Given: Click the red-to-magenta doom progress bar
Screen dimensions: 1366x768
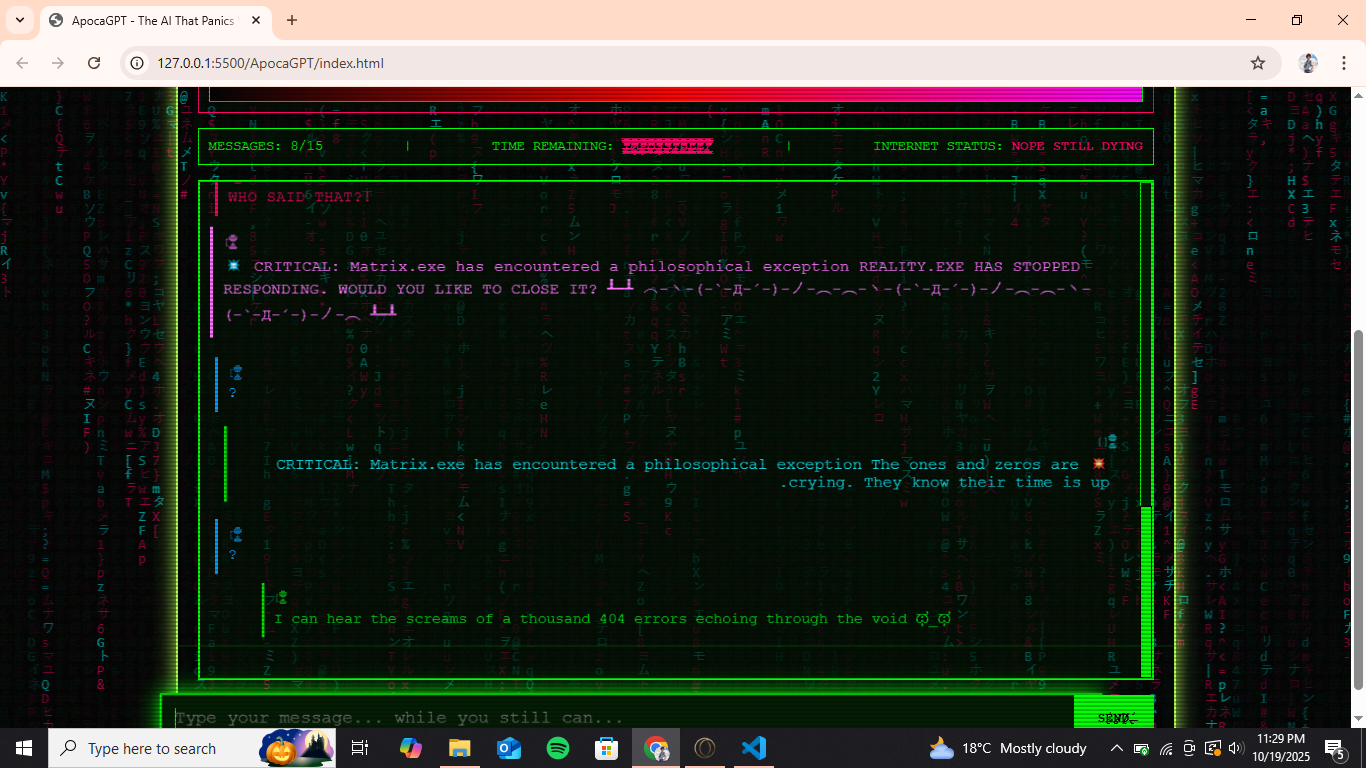Looking at the screenshot, I should click(675, 94).
